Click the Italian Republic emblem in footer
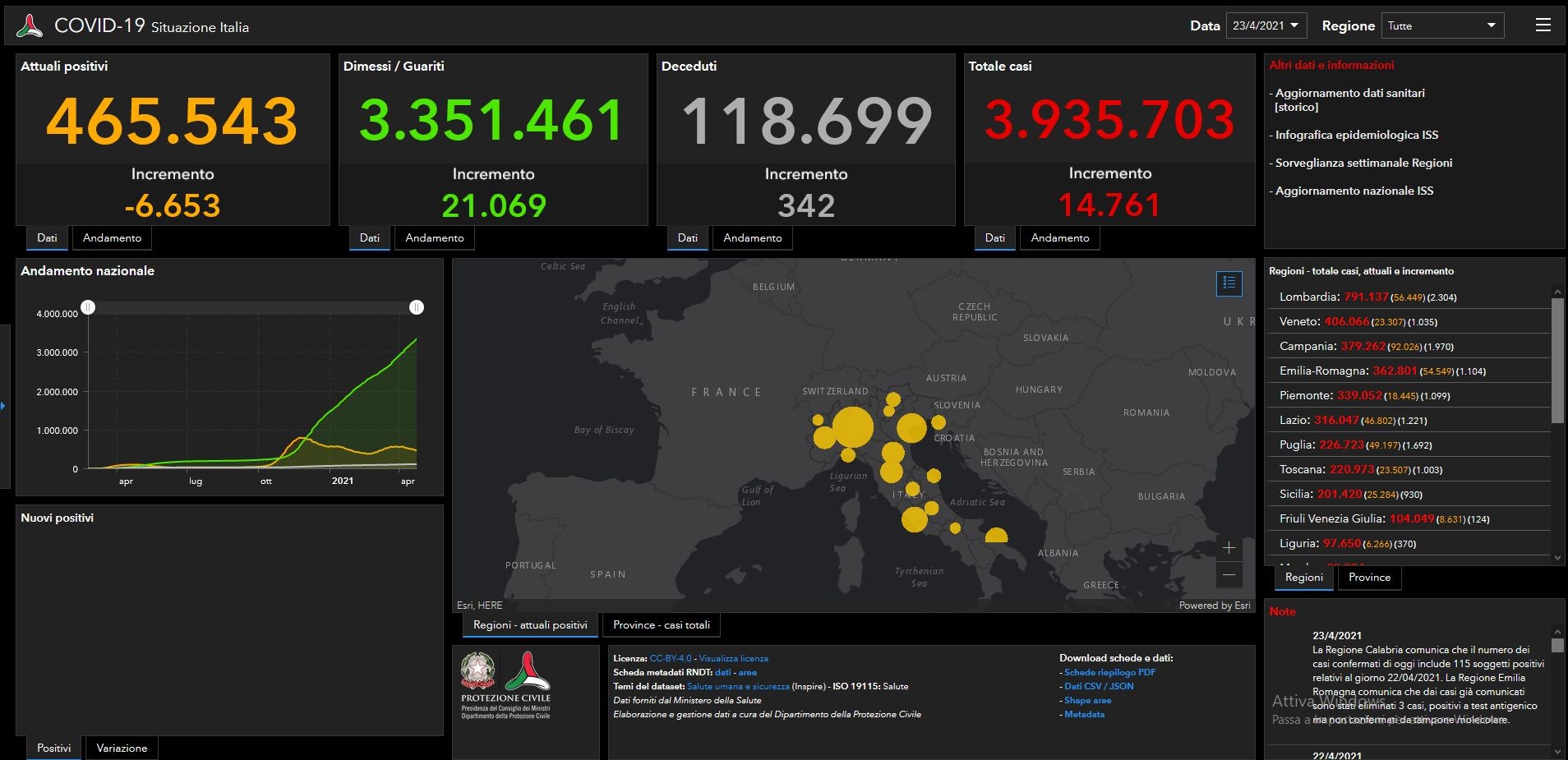The width and height of the screenshot is (1568, 760). tap(477, 671)
